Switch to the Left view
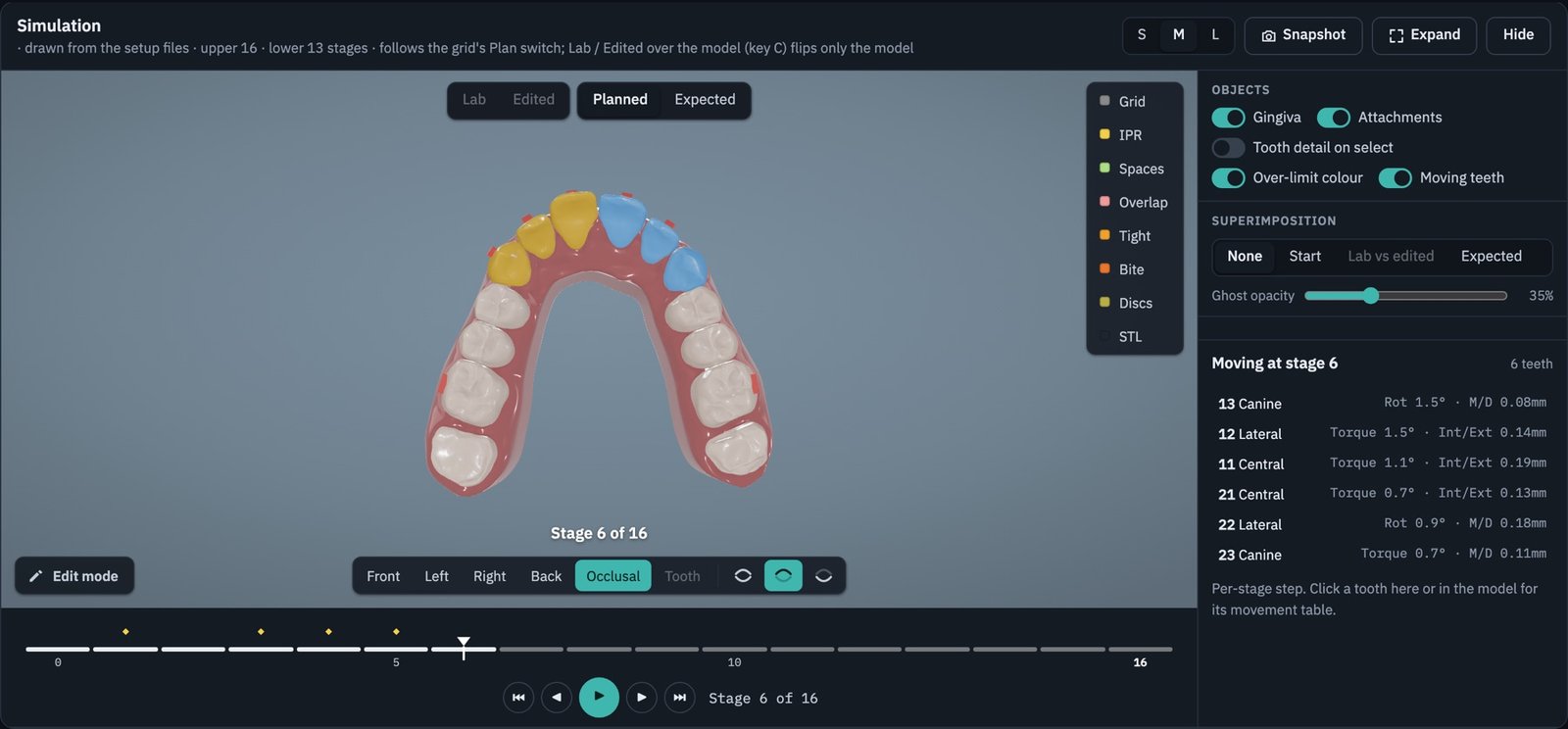 [436, 576]
